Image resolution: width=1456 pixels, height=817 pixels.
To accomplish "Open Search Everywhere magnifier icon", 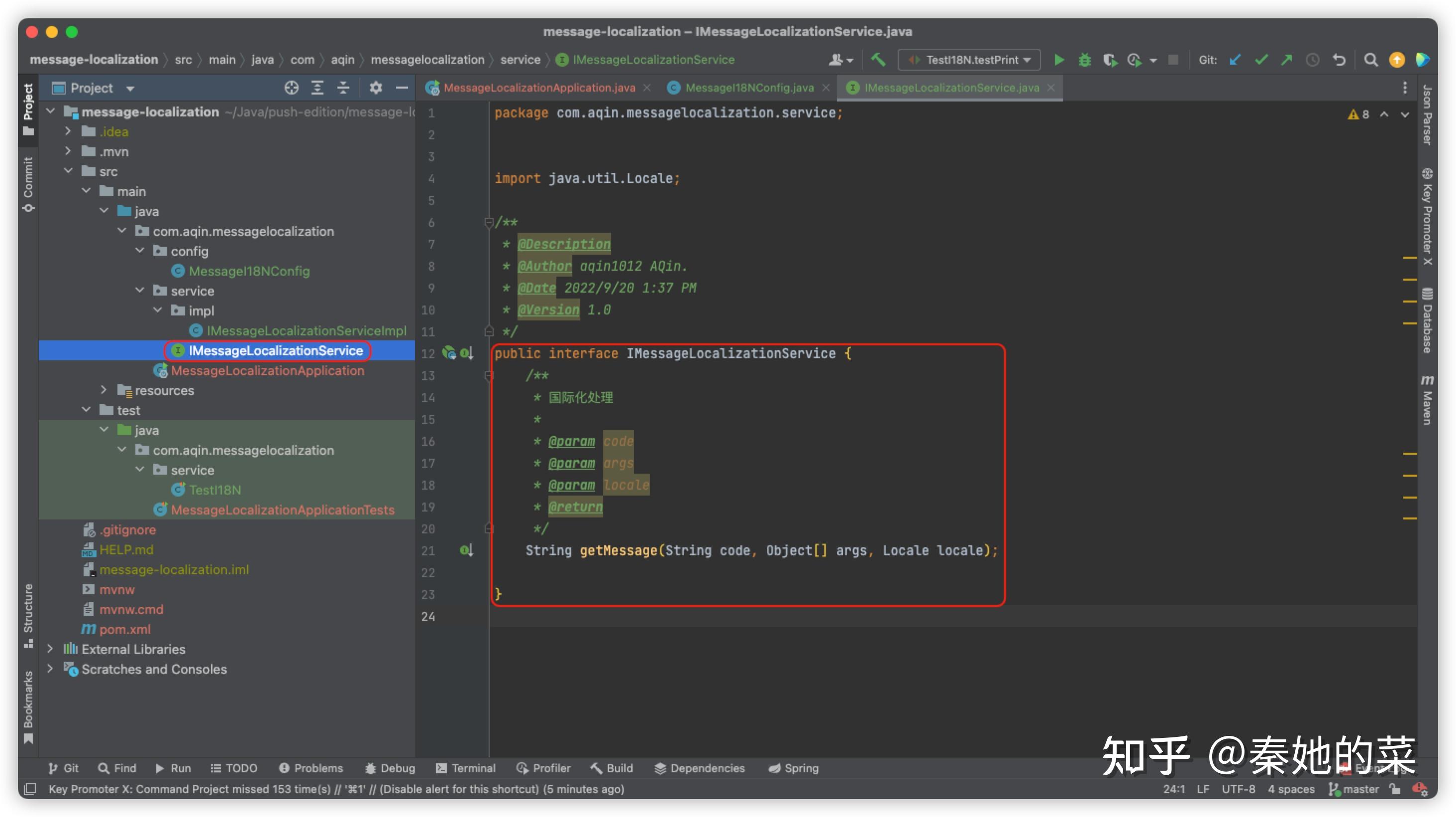I will tap(1370, 60).
